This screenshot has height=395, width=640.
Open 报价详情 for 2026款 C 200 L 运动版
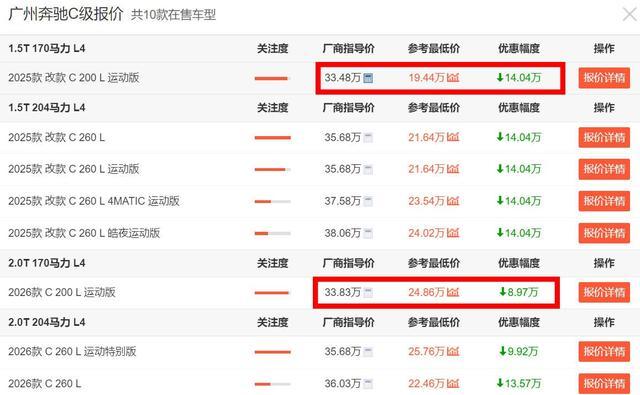point(604,293)
